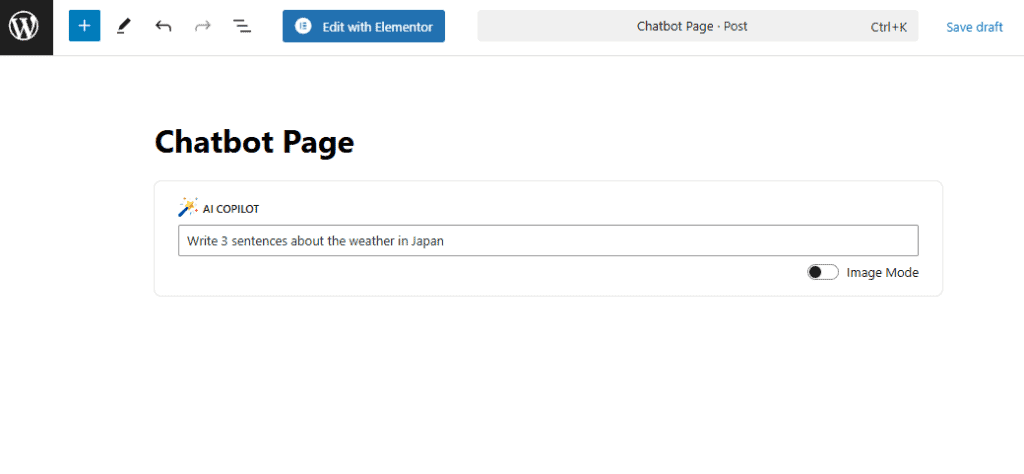Select the Tools pencil icon

click(123, 26)
